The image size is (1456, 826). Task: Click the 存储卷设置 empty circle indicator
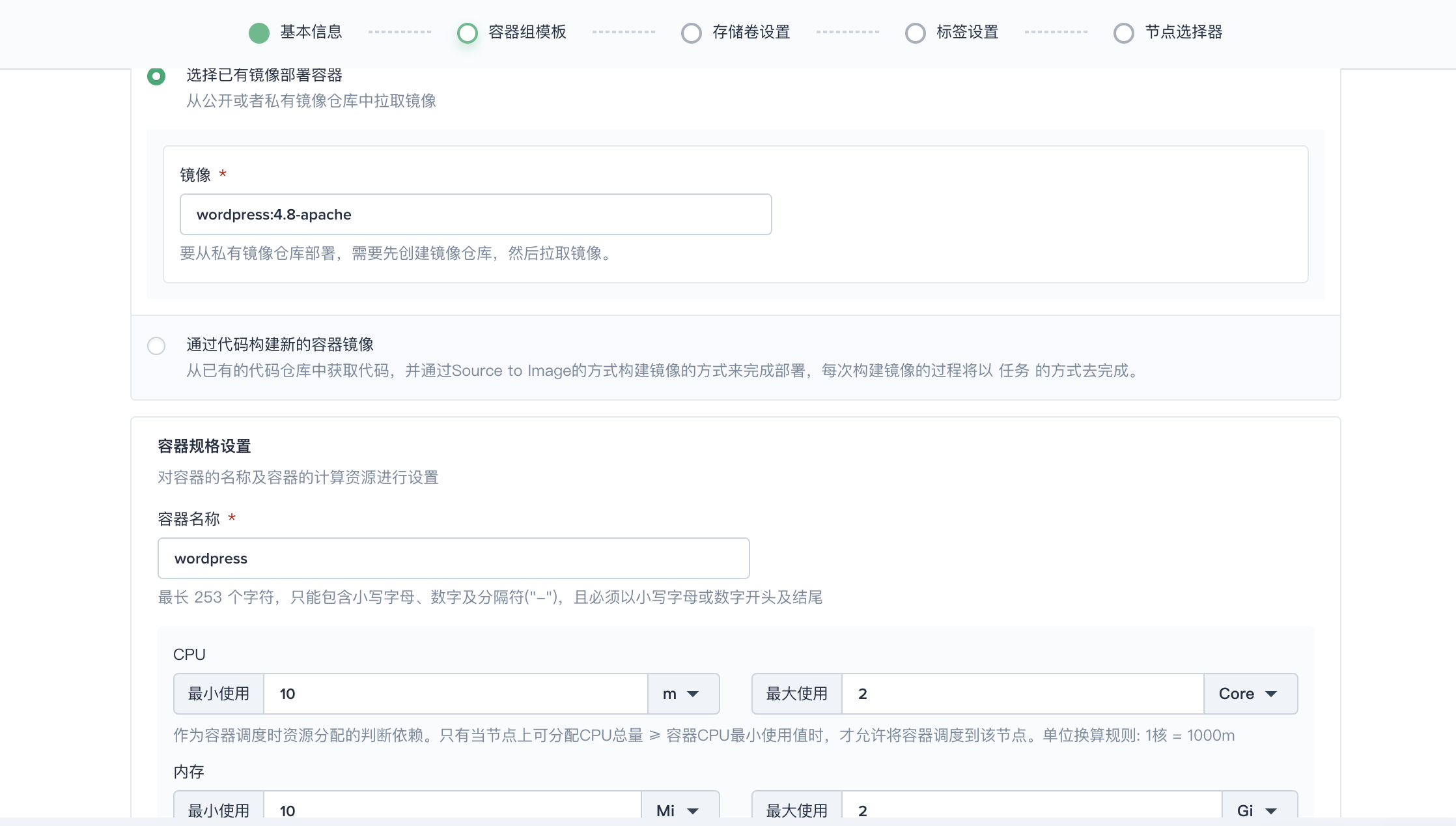[691, 32]
